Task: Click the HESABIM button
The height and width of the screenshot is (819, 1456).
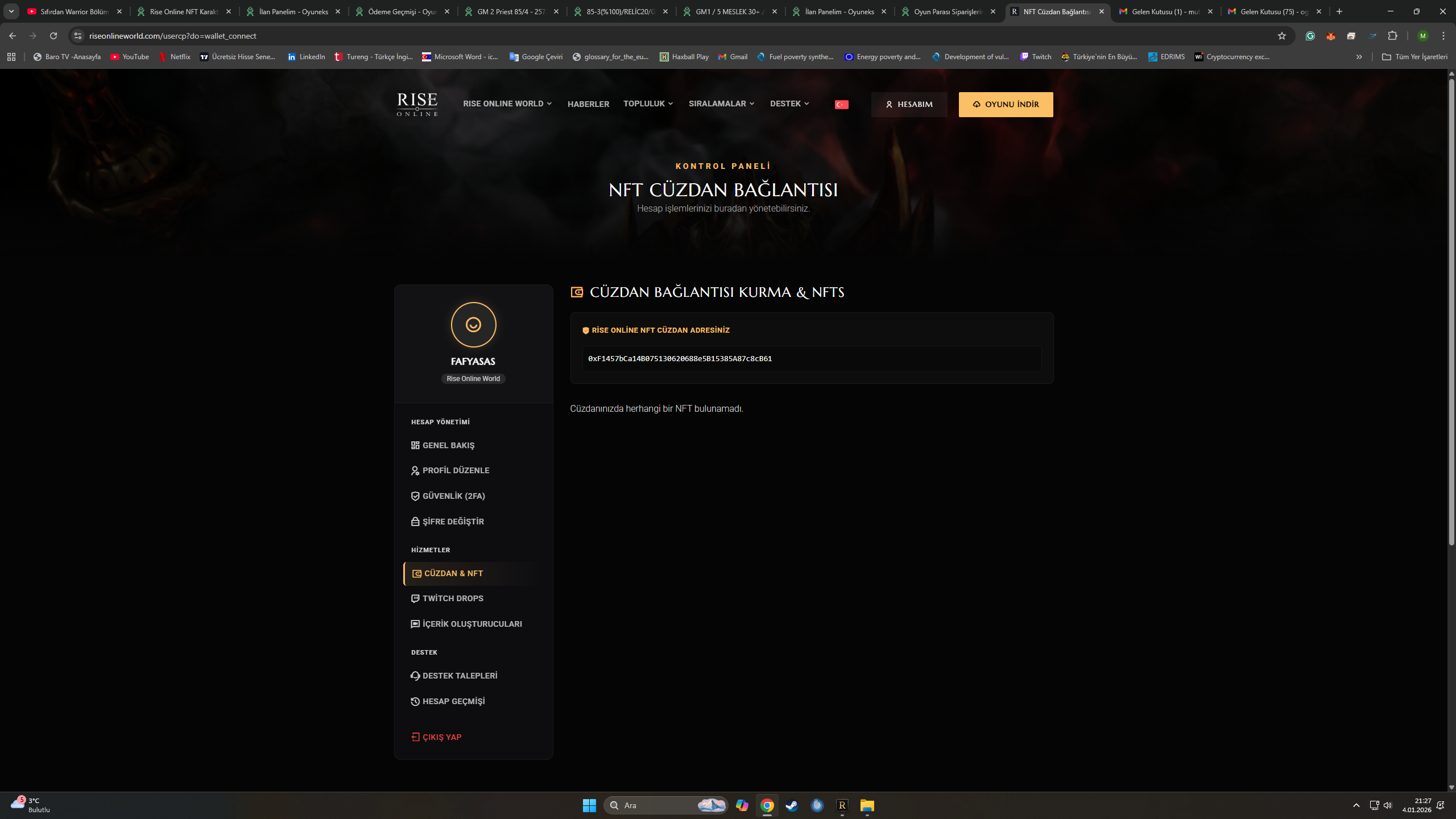Action: (909, 105)
